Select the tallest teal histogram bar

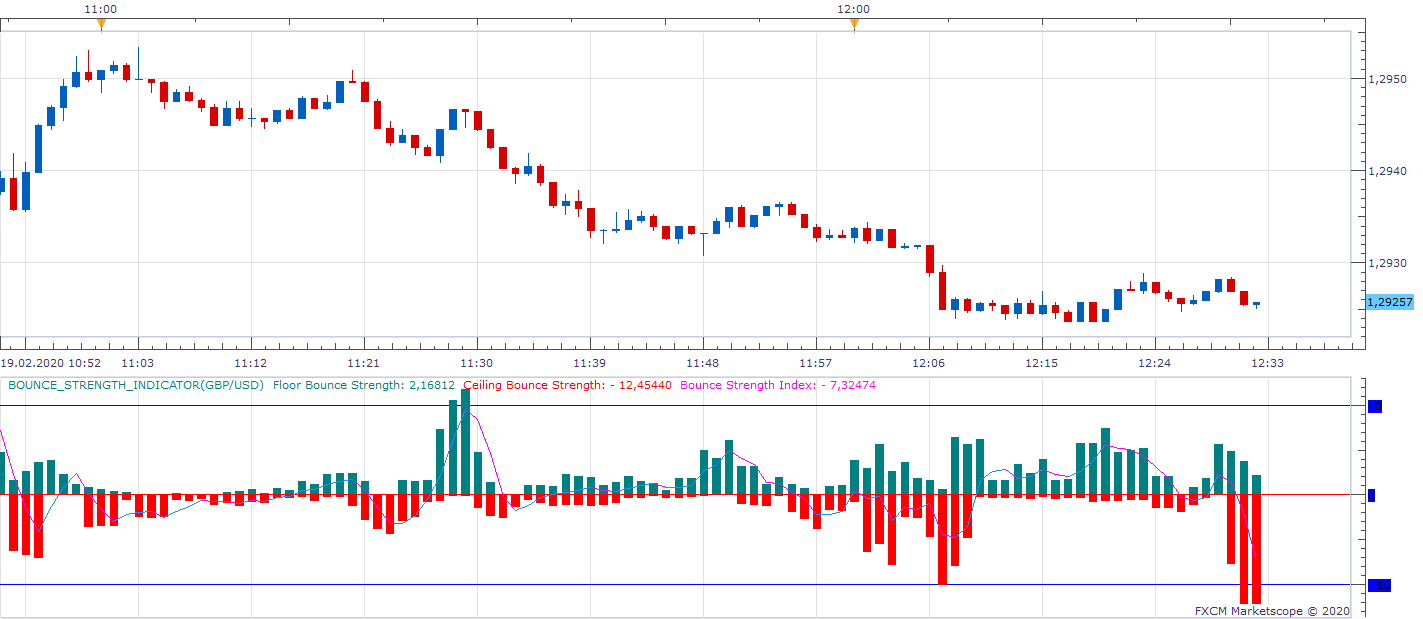pyautogui.click(x=466, y=442)
